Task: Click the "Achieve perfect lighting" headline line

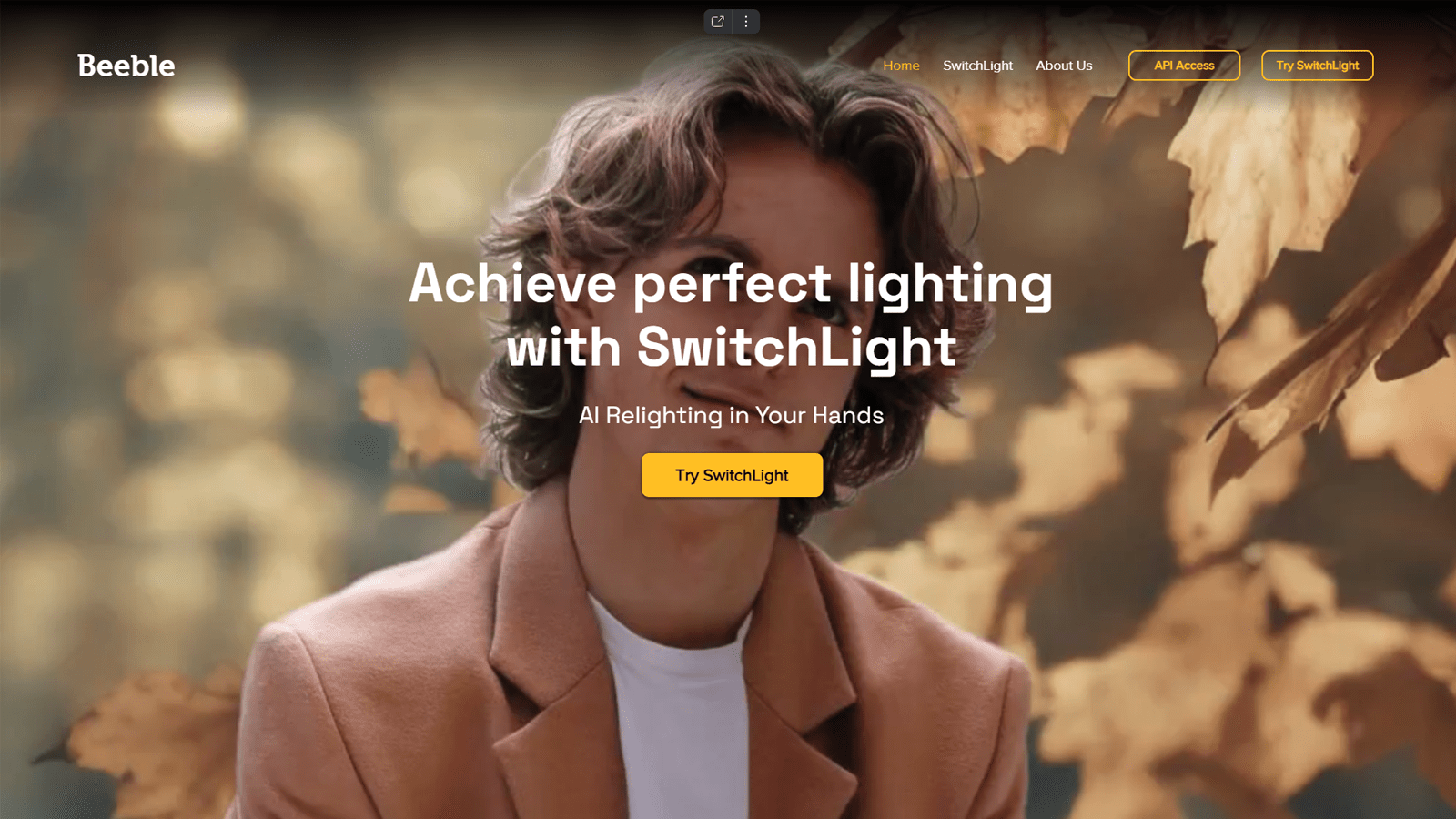Action: 731,283
